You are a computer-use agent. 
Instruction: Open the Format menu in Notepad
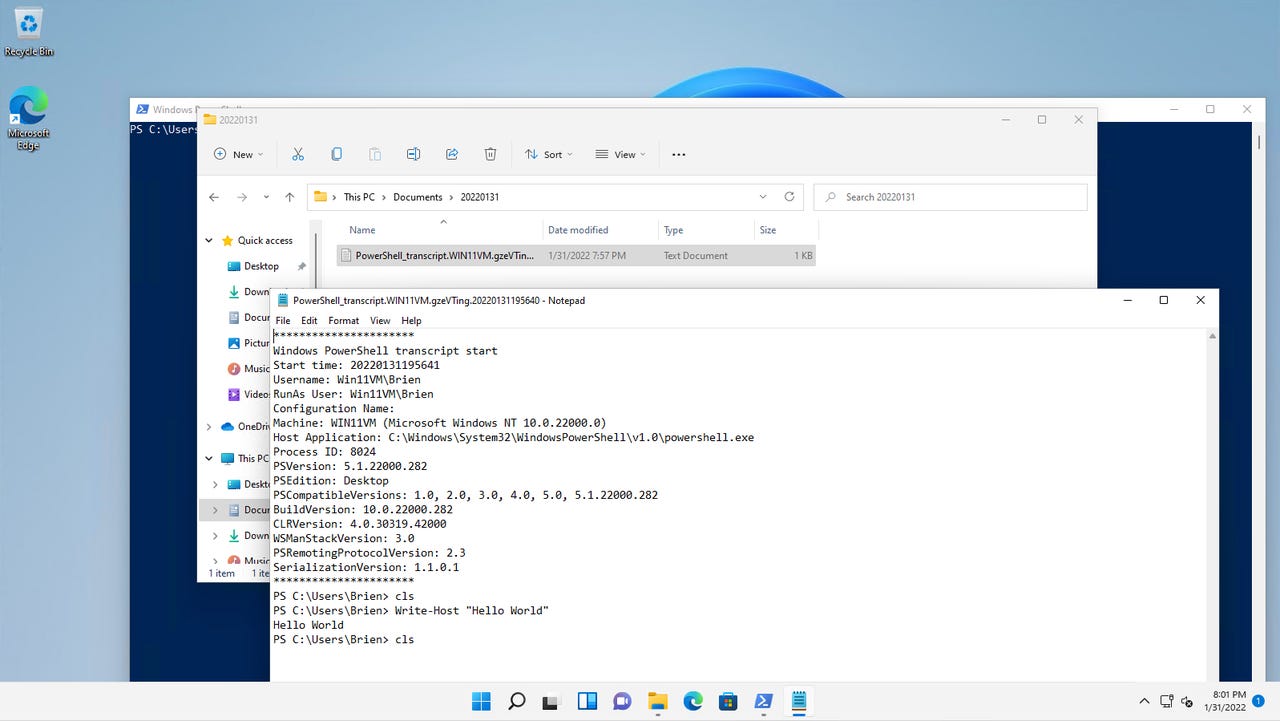(343, 320)
